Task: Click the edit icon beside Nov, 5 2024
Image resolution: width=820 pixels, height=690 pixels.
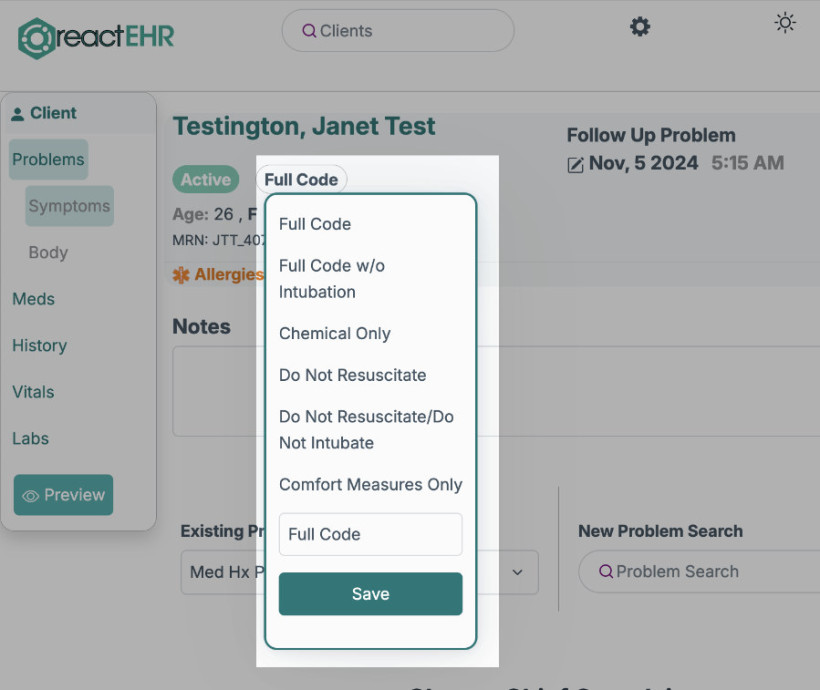Action: (575, 165)
